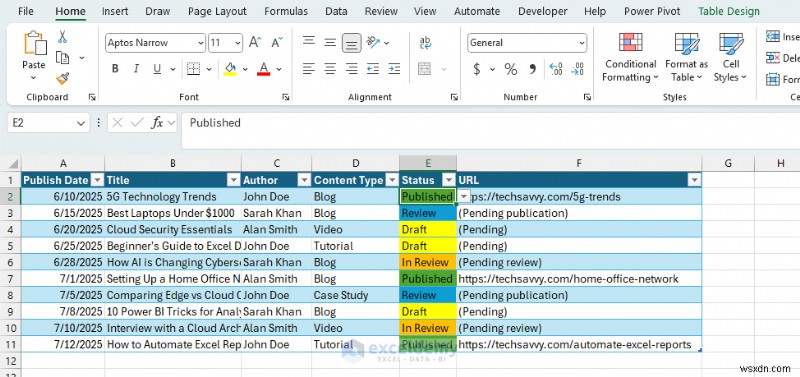800x377 pixels.
Task: Click the Paste clipboard icon
Action: [34, 43]
